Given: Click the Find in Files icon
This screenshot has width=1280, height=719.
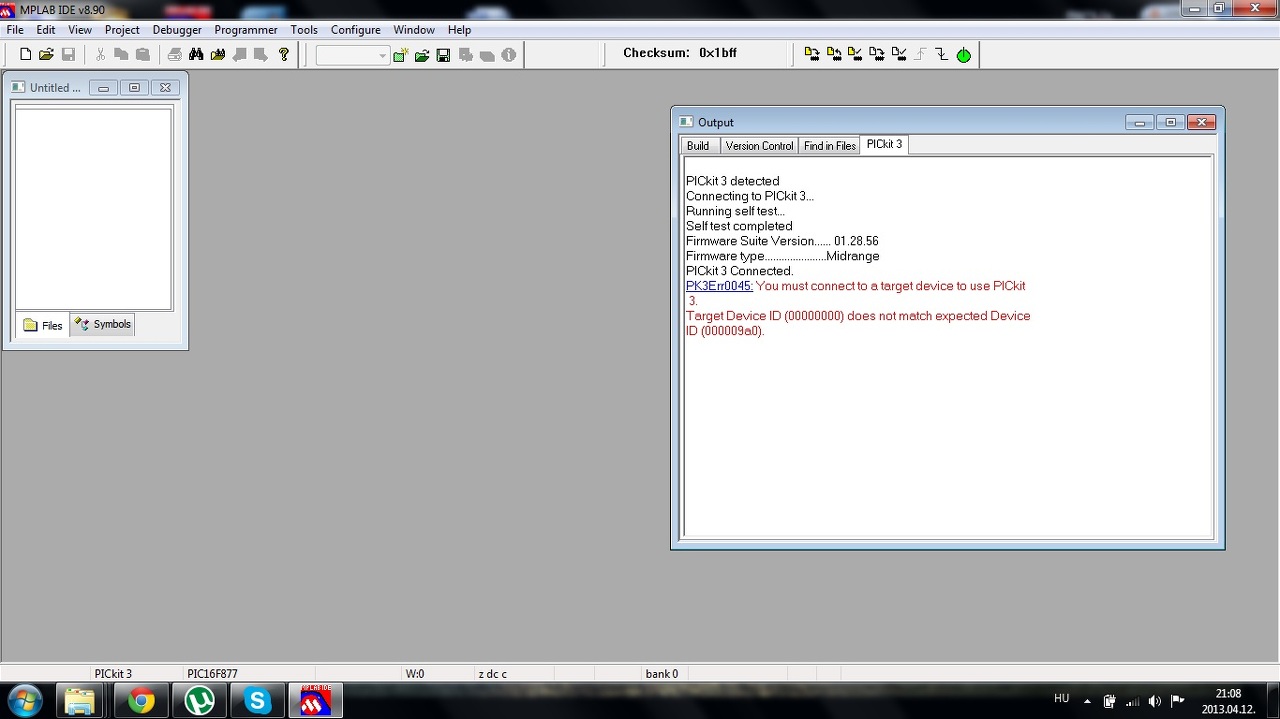Looking at the screenshot, I should click(218, 55).
